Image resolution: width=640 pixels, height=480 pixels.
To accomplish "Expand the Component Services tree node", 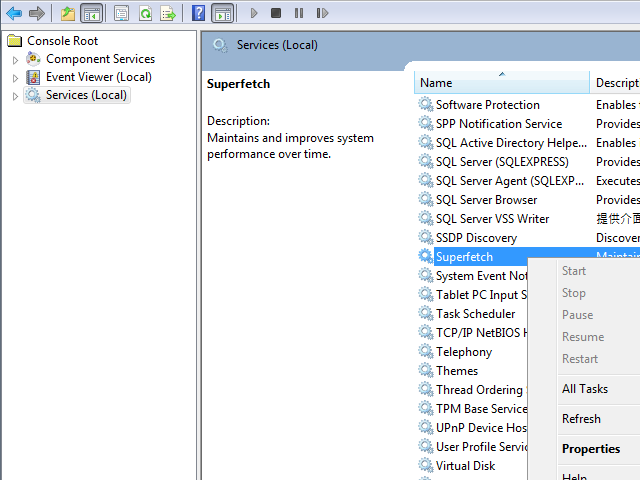I will 15,60.
